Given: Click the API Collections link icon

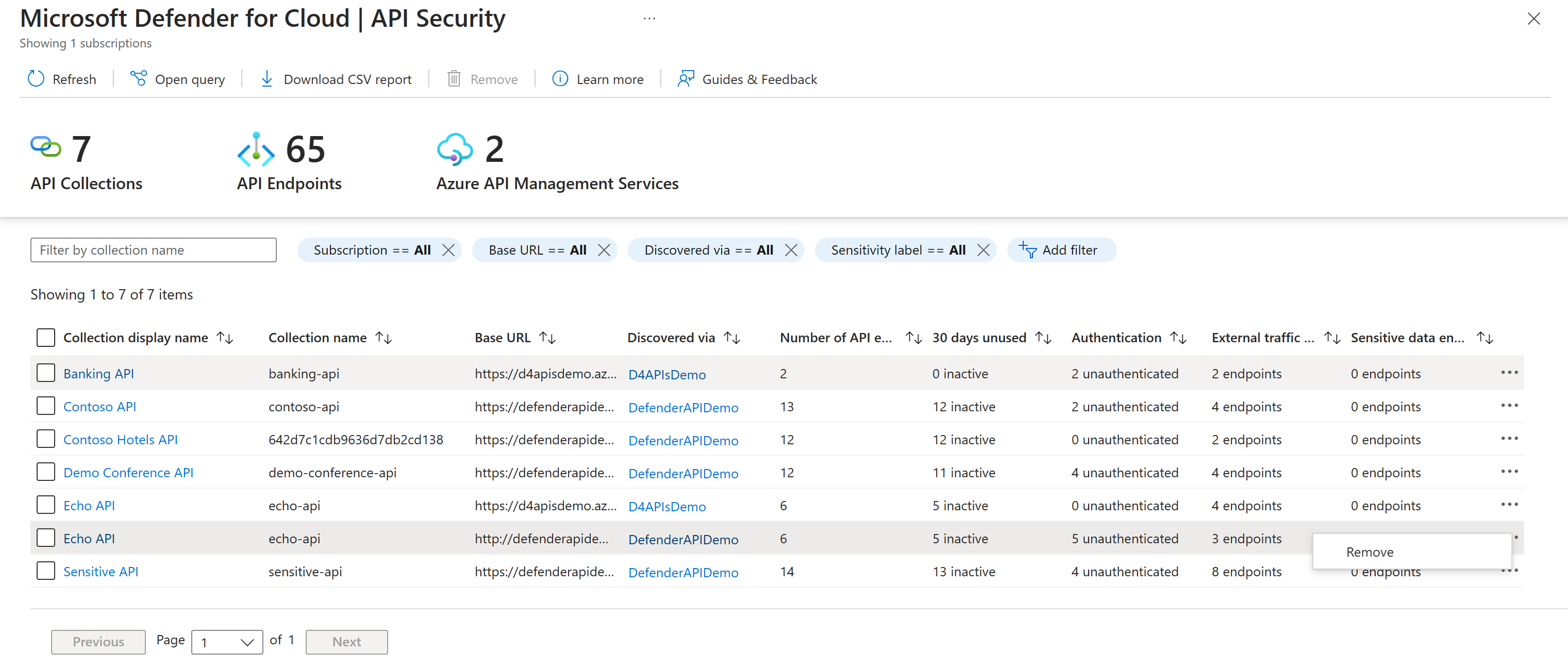Looking at the screenshot, I should click(46, 147).
